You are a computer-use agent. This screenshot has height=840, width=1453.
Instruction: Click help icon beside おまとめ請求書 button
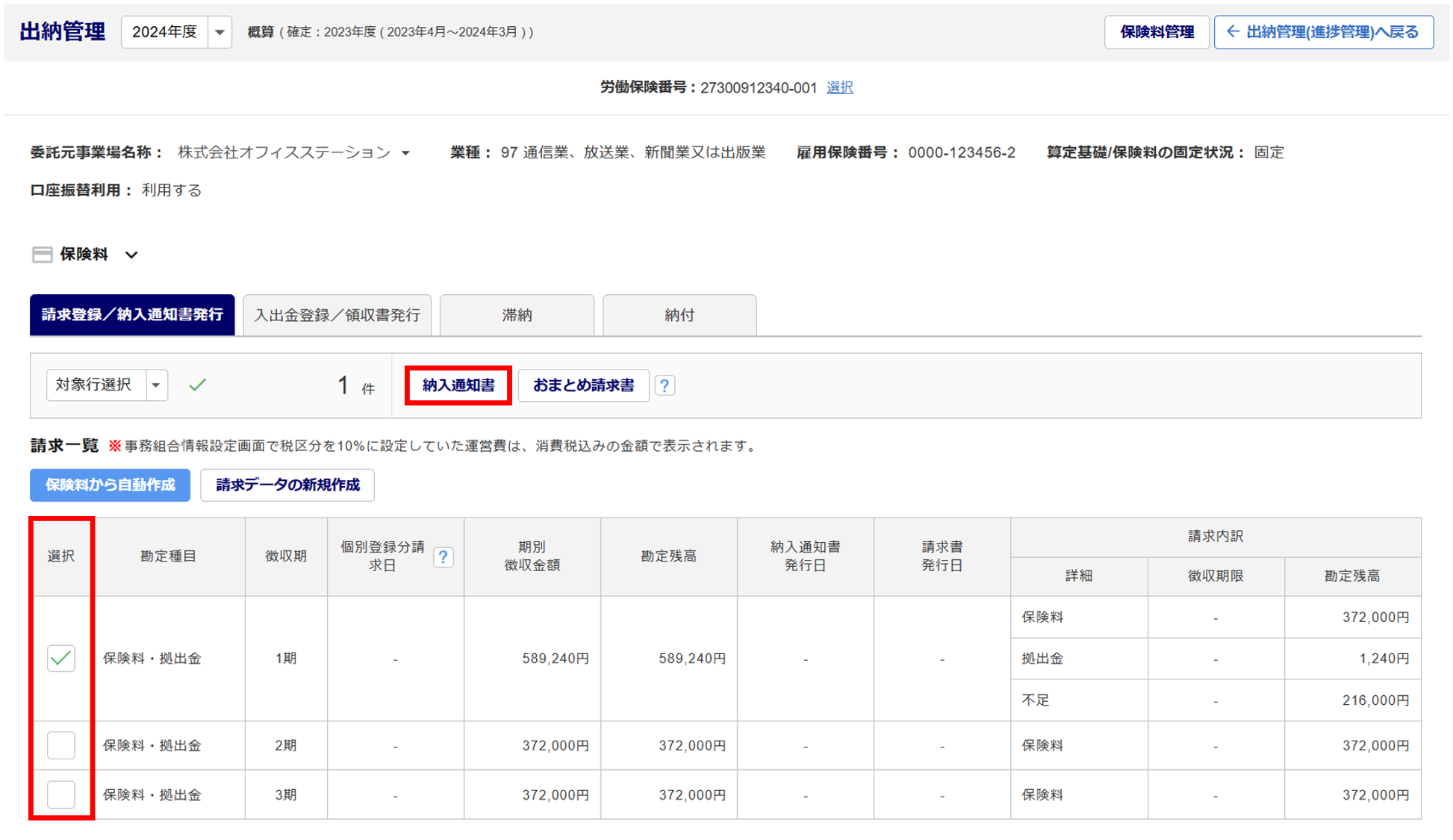(x=665, y=385)
